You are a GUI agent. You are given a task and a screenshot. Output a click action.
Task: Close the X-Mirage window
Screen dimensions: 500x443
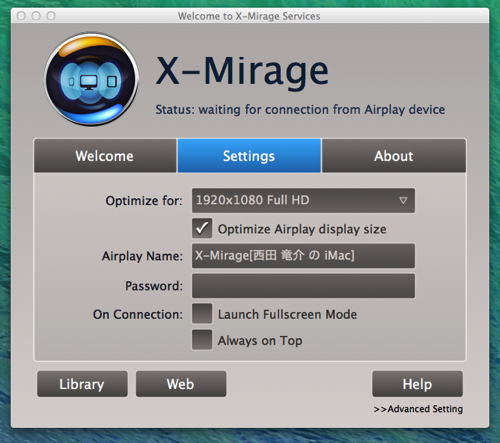click(21, 16)
